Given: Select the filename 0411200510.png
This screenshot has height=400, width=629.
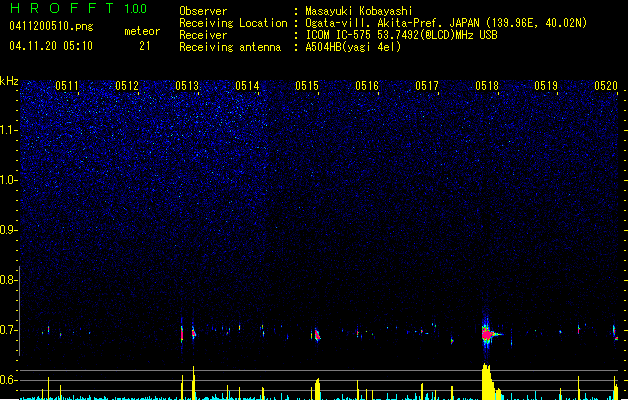Looking at the screenshot, I should point(51,26).
